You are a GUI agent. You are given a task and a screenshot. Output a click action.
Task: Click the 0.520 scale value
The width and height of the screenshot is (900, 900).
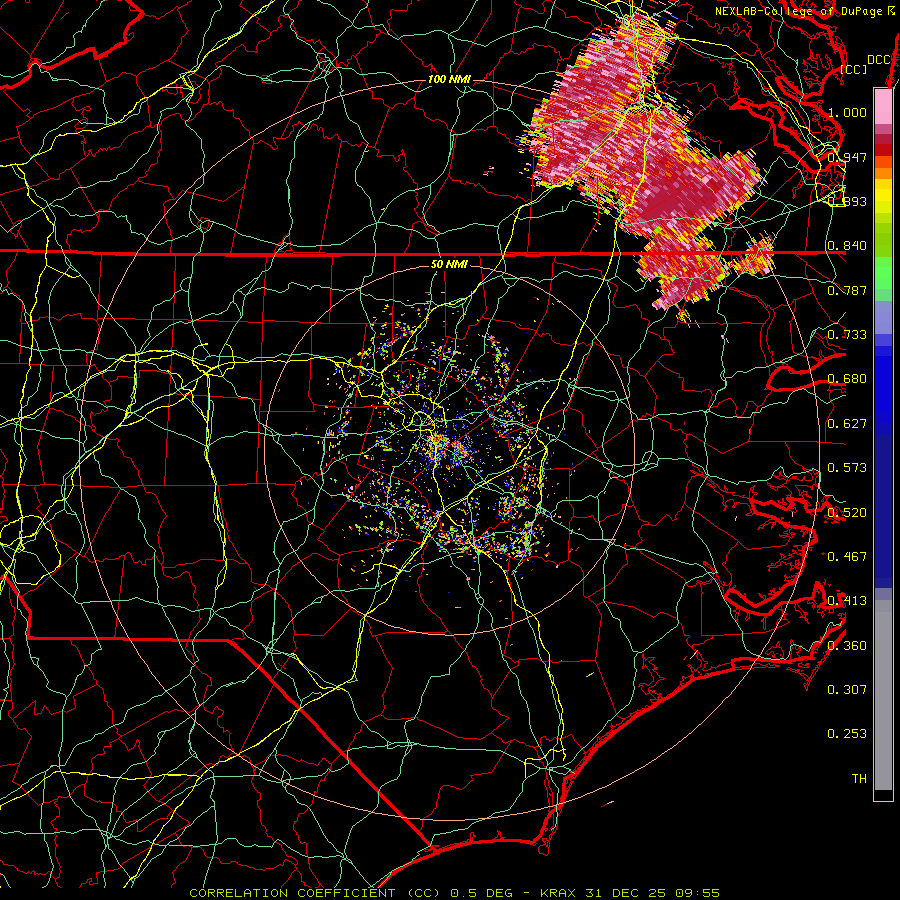point(847,513)
